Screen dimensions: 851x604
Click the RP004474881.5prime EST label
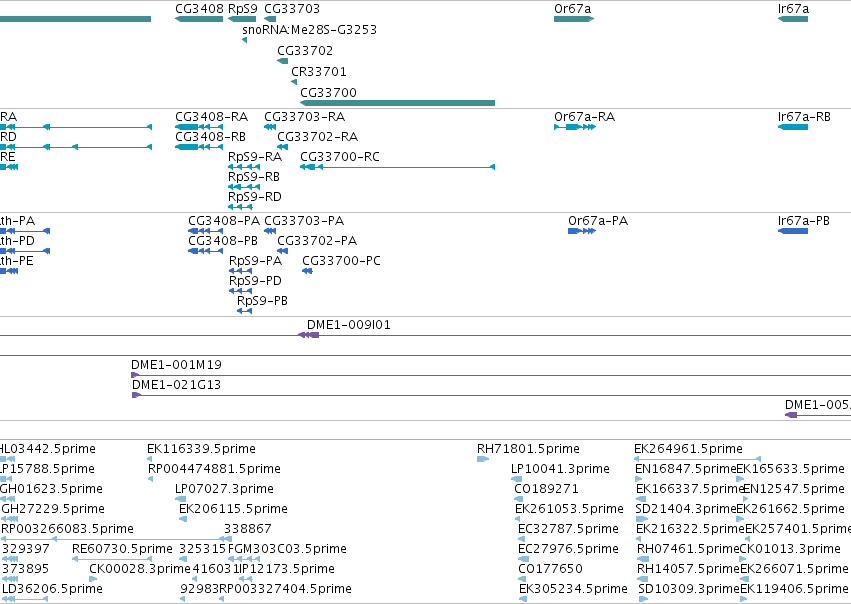[x=214, y=469]
